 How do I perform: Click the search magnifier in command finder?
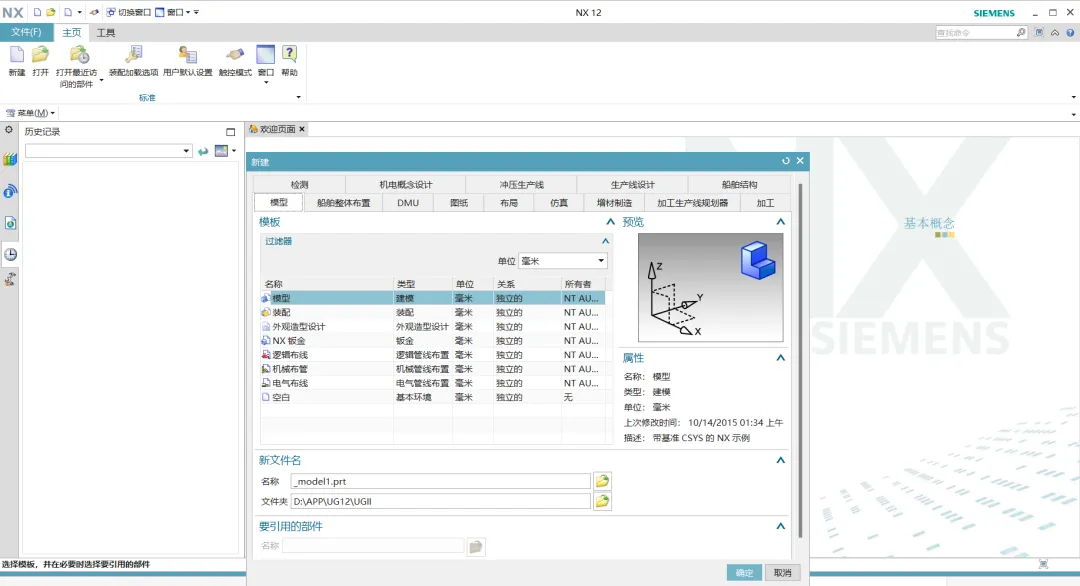[x=1021, y=32]
